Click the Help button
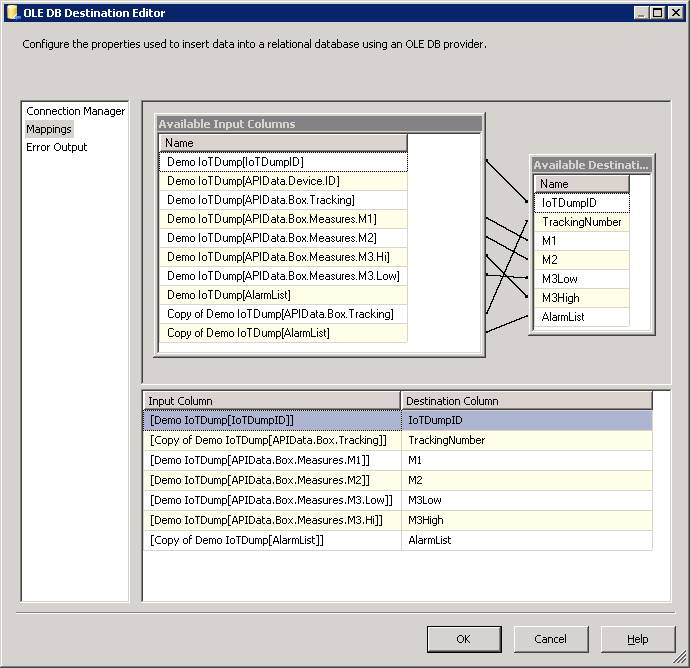690x668 pixels. tap(638, 639)
